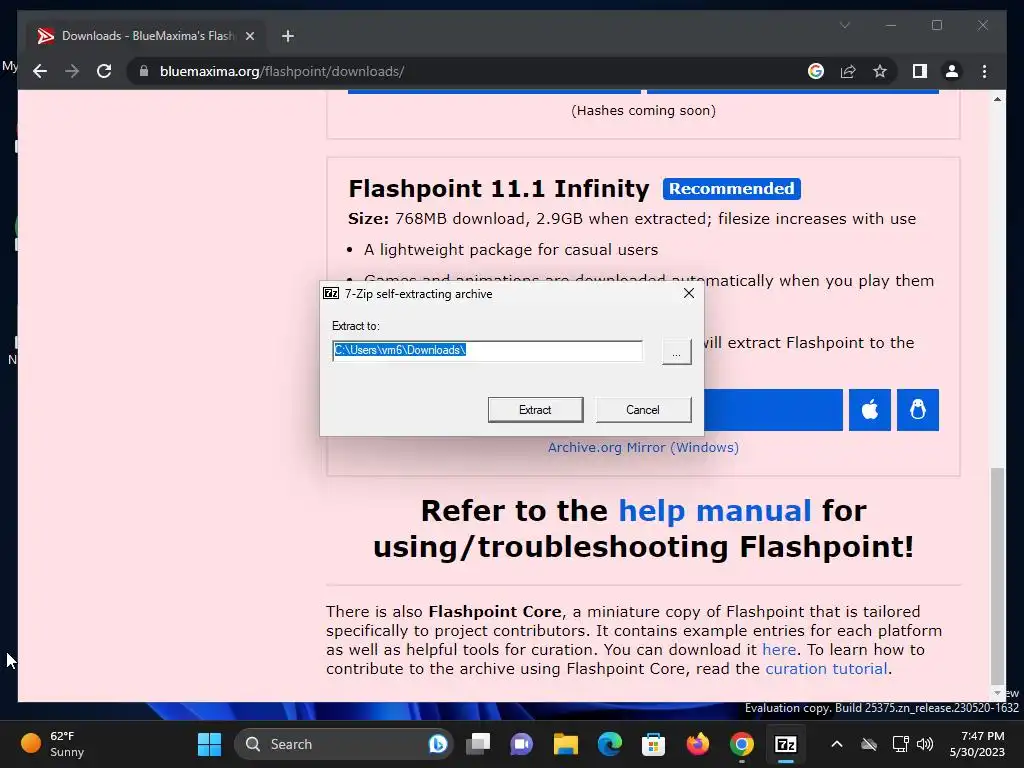The image size is (1024, 768).
Task: Open the browse folder '...' button
Action: [x=677, y=351]
